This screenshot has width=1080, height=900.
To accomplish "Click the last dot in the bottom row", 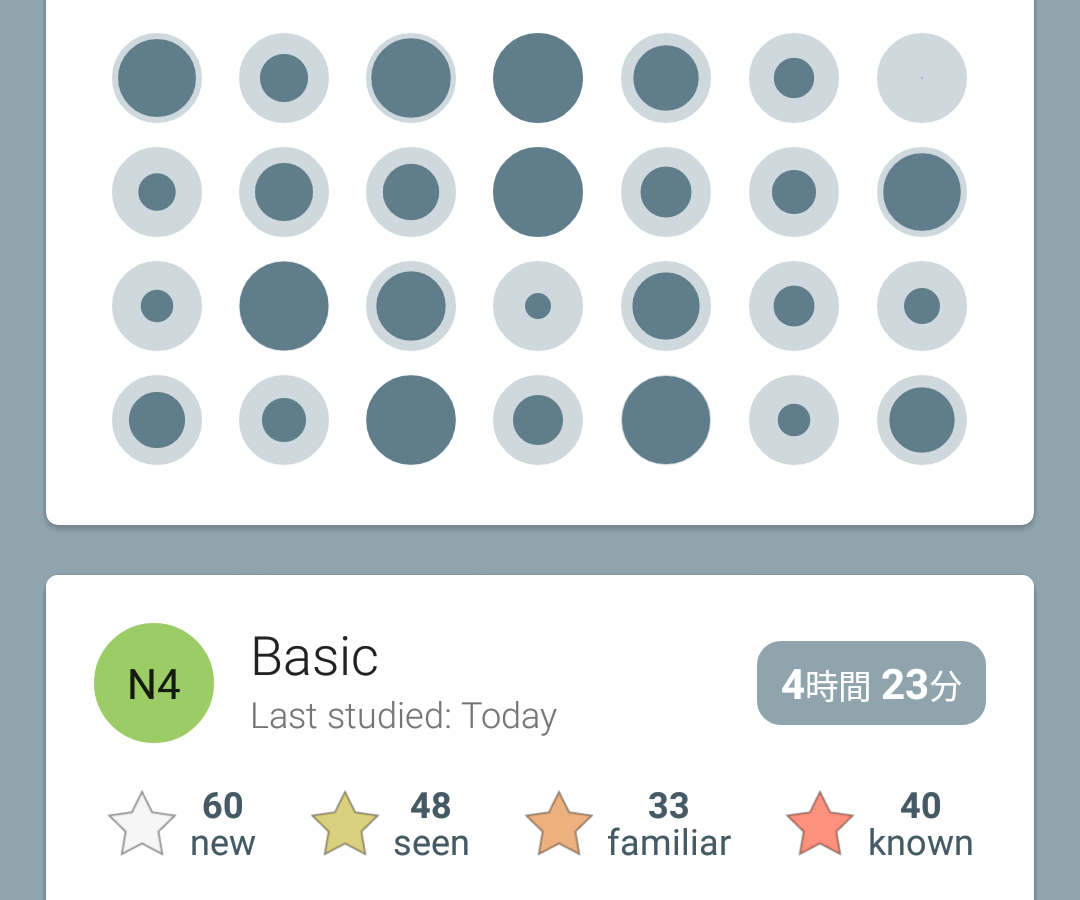I will (922, 420).
